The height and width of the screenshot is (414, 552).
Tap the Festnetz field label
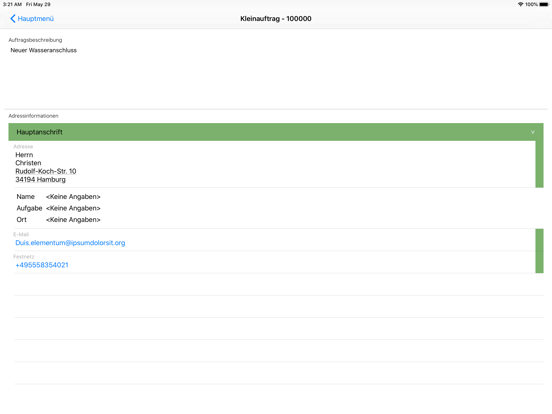24,257
